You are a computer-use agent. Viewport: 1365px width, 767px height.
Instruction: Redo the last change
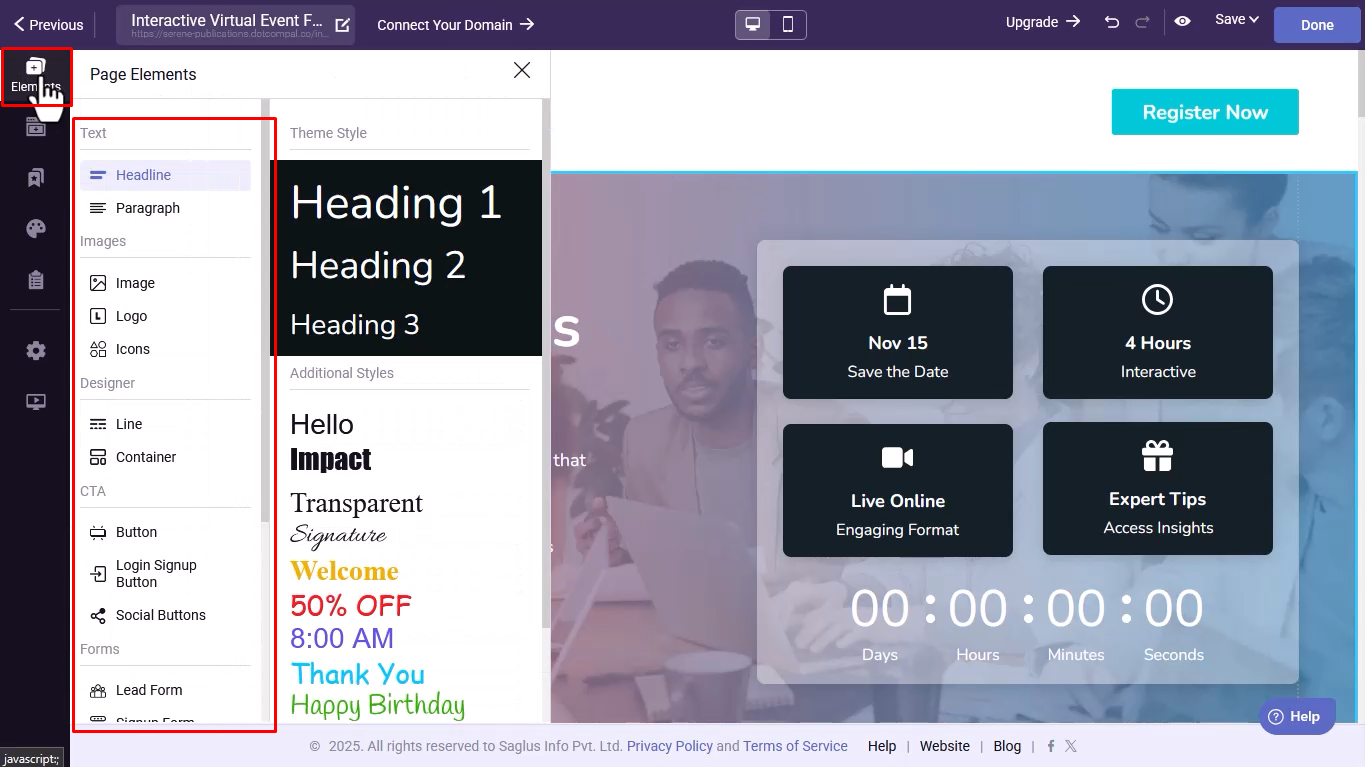coord(1142,22)
